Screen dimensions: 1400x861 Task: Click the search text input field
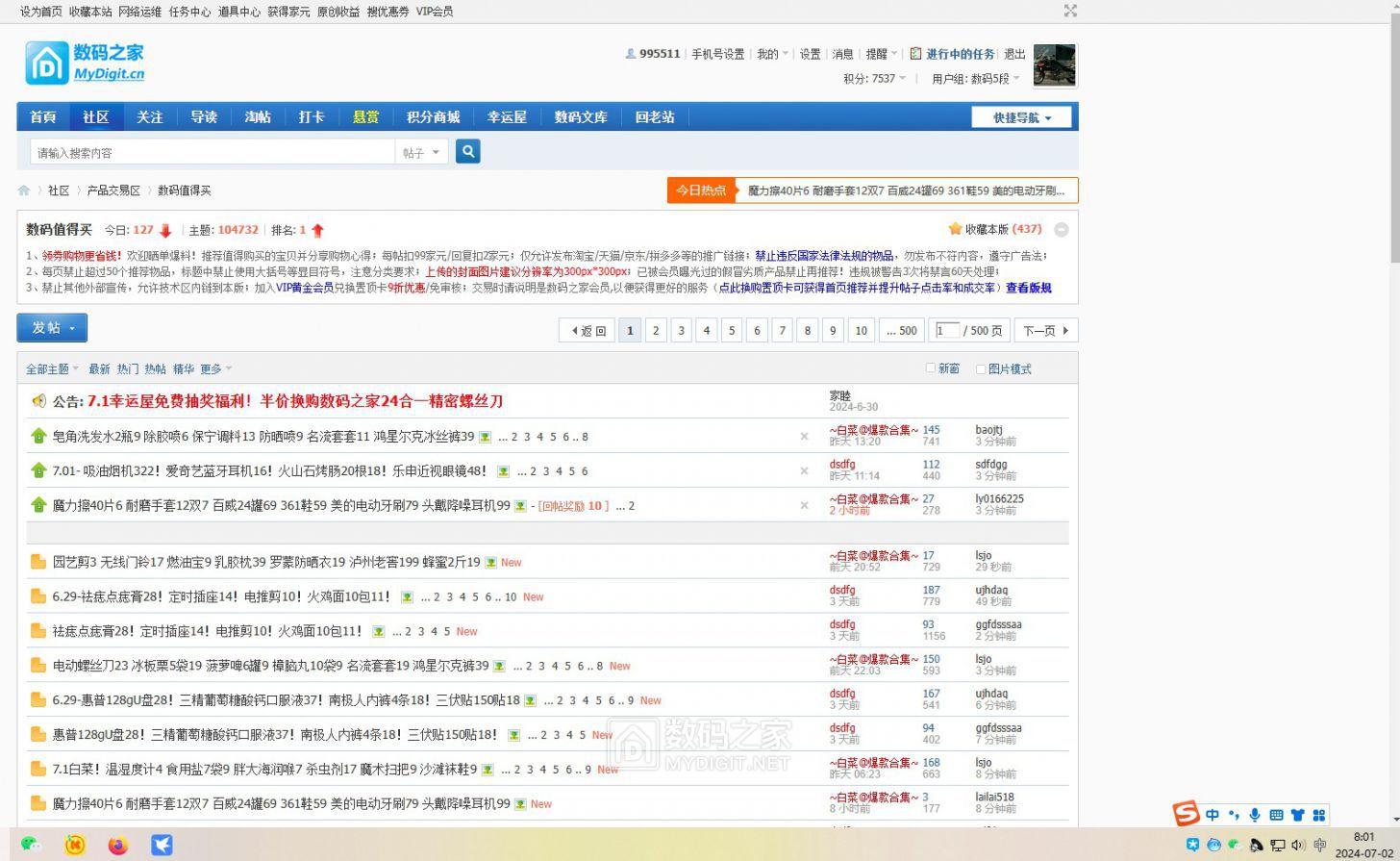coord(212,152)
